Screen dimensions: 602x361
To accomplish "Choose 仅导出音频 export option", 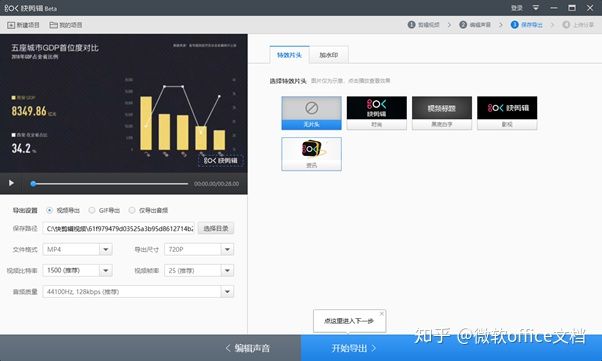I will 132,210.
